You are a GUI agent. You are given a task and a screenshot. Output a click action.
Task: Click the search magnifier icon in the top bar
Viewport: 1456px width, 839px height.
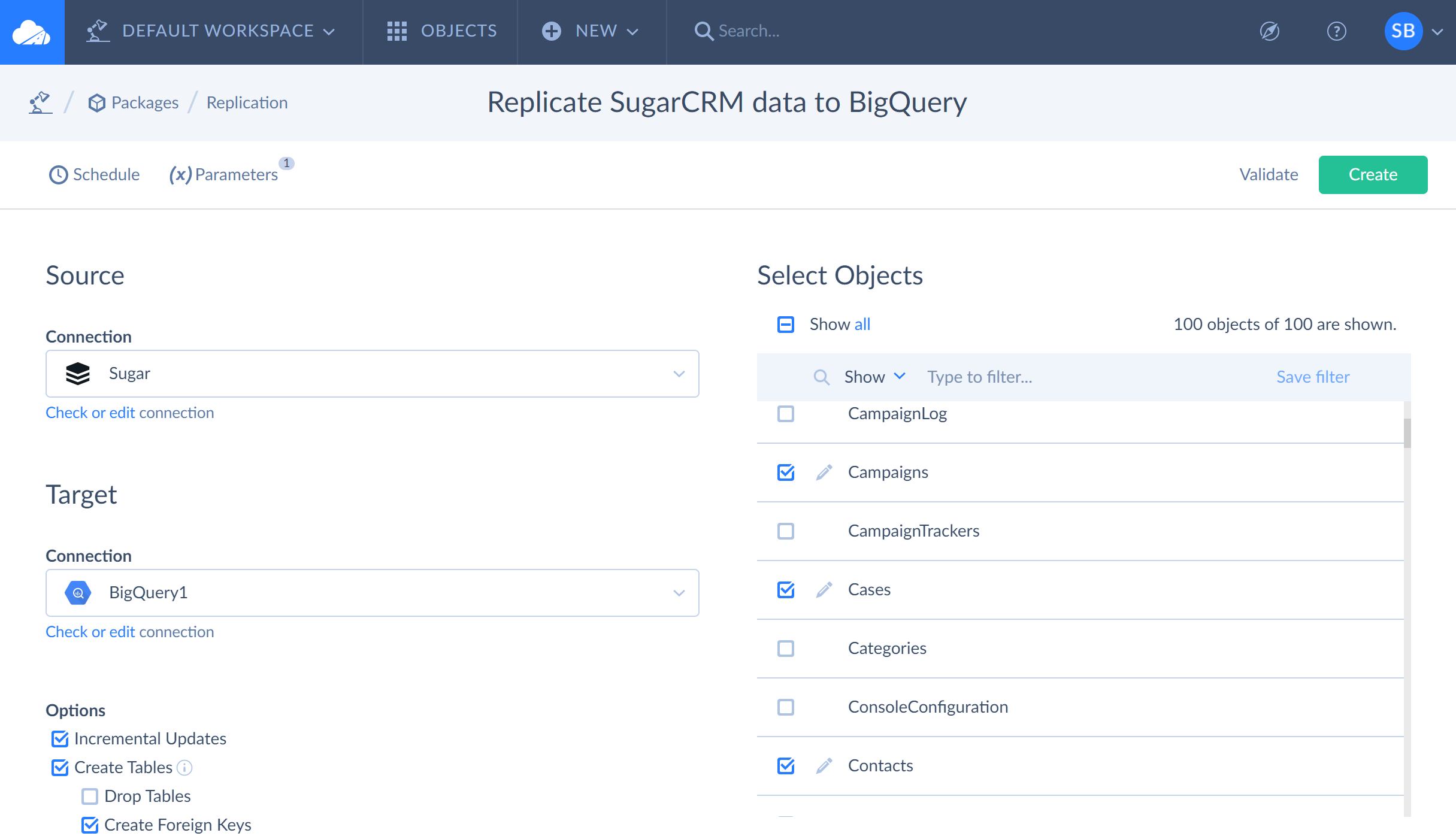click(x=703, y=31)
